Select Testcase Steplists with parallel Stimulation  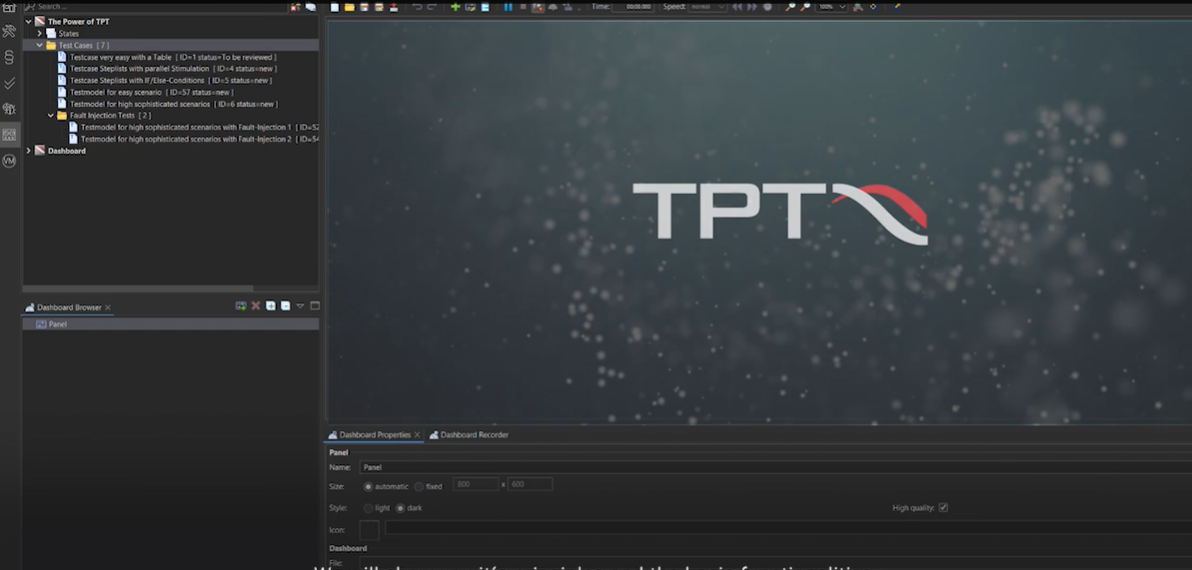click(x=173, y=68)
